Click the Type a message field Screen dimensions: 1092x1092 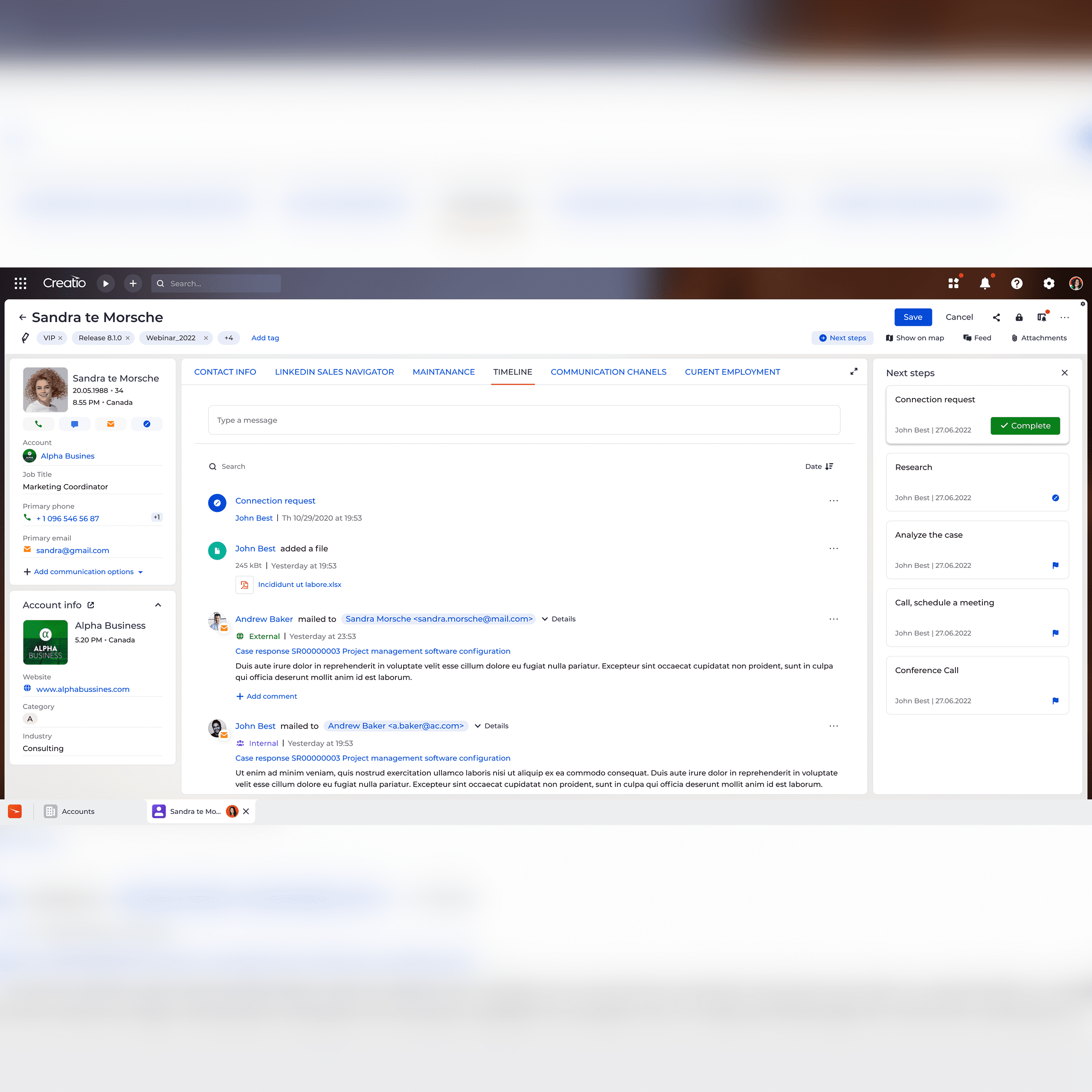pyautogui.click(x=523, y=420)
